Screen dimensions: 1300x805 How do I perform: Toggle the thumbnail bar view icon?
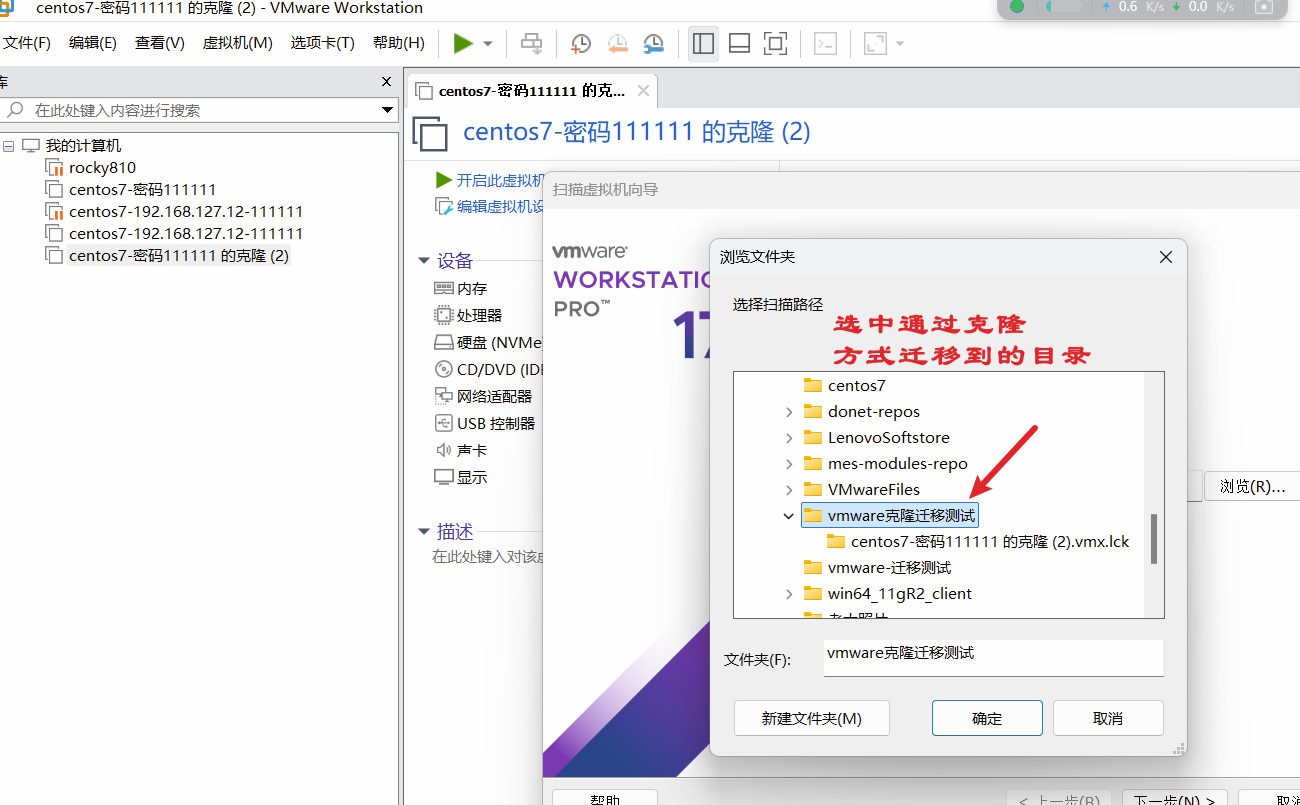click(x=739, y=43)
